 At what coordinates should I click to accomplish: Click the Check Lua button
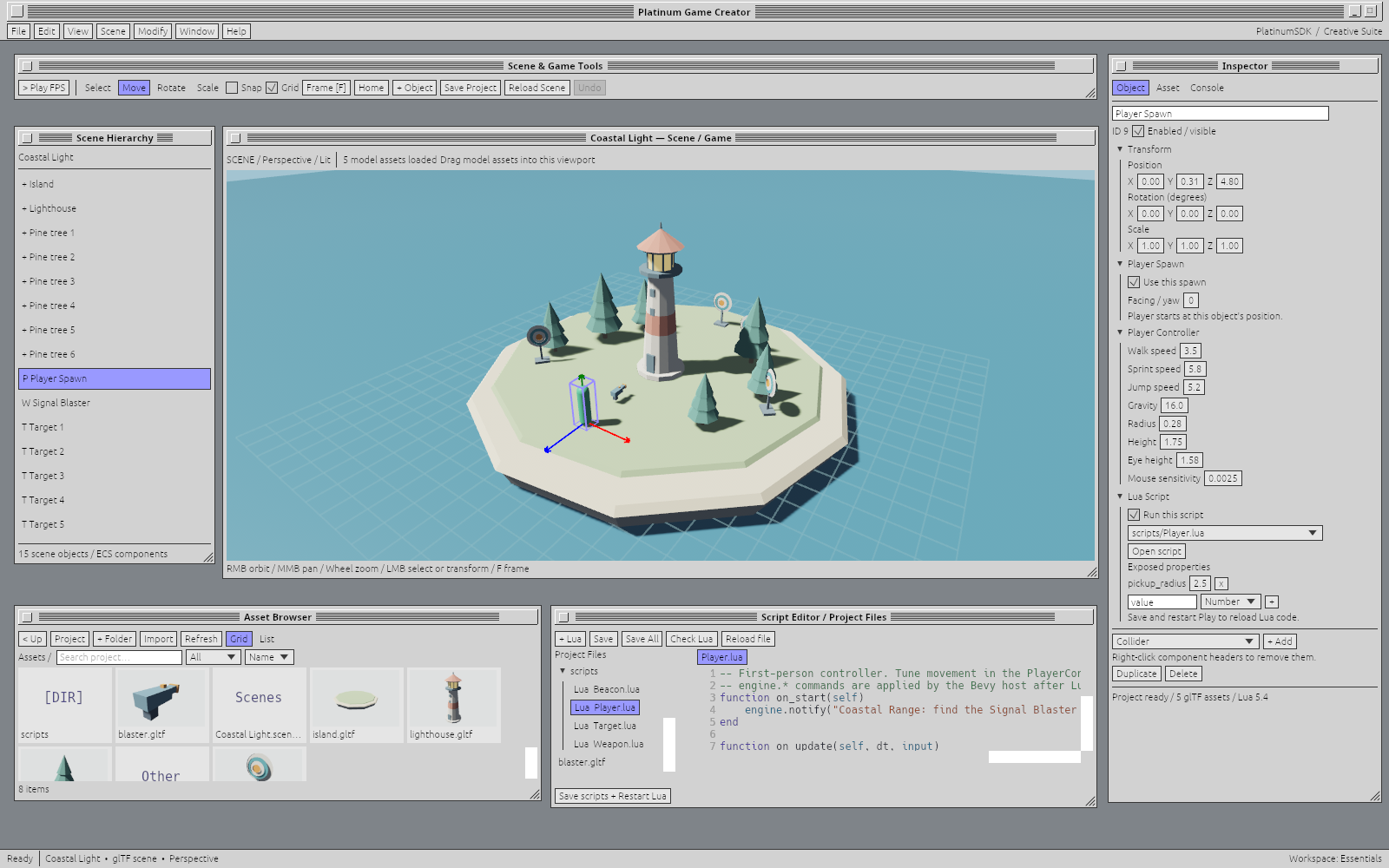point(692,639)
